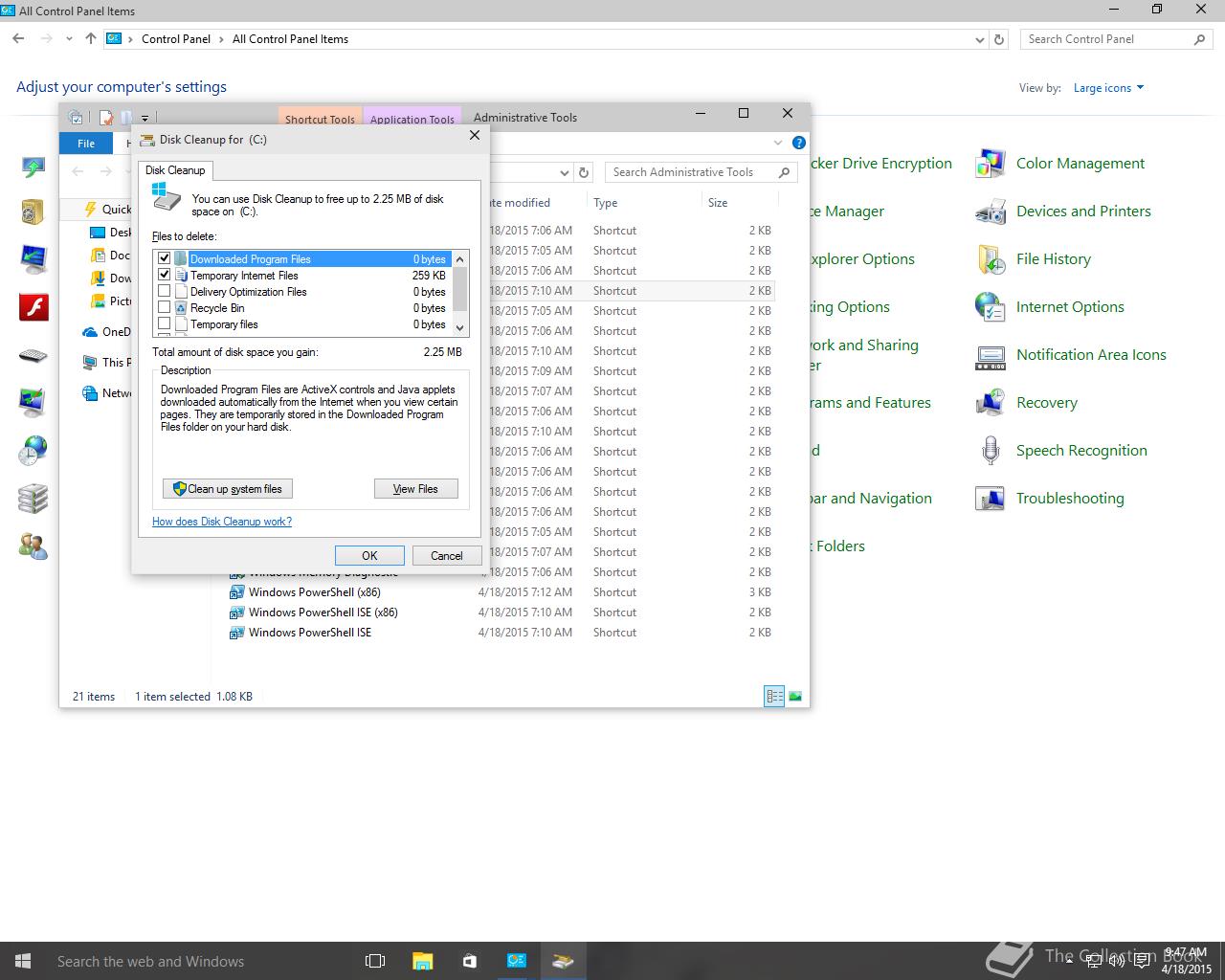Click the Color Management icon
The width and height of the screenshot is (1225, 980).
[990, 164]
